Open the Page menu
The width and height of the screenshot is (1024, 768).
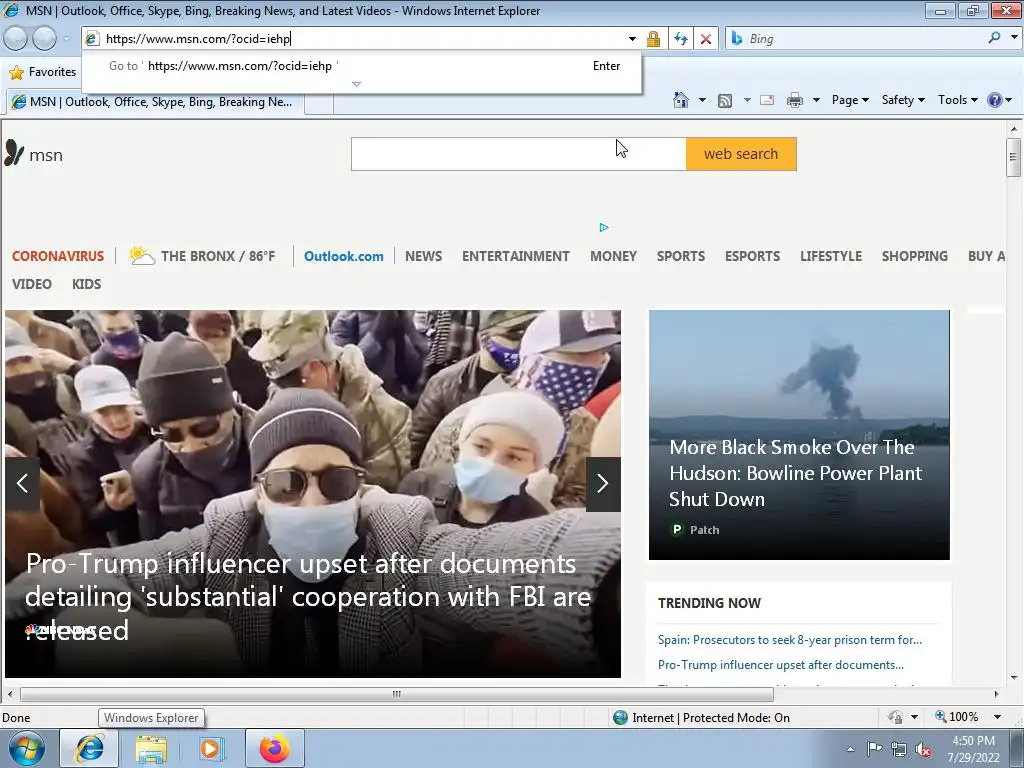coord(850,100)
